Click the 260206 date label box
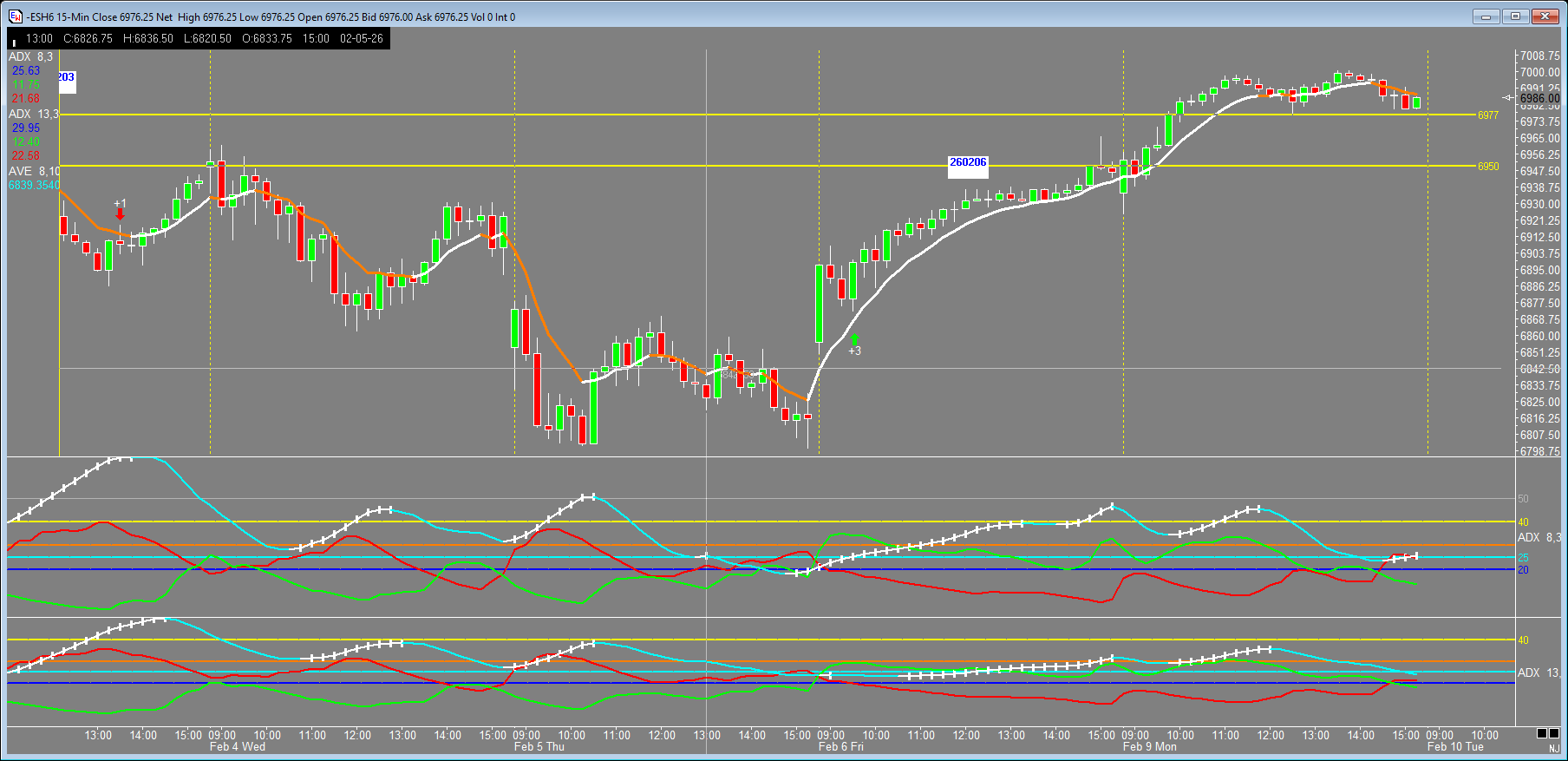This screenshot has height=761, width=1568. click(x=968, y=162)
